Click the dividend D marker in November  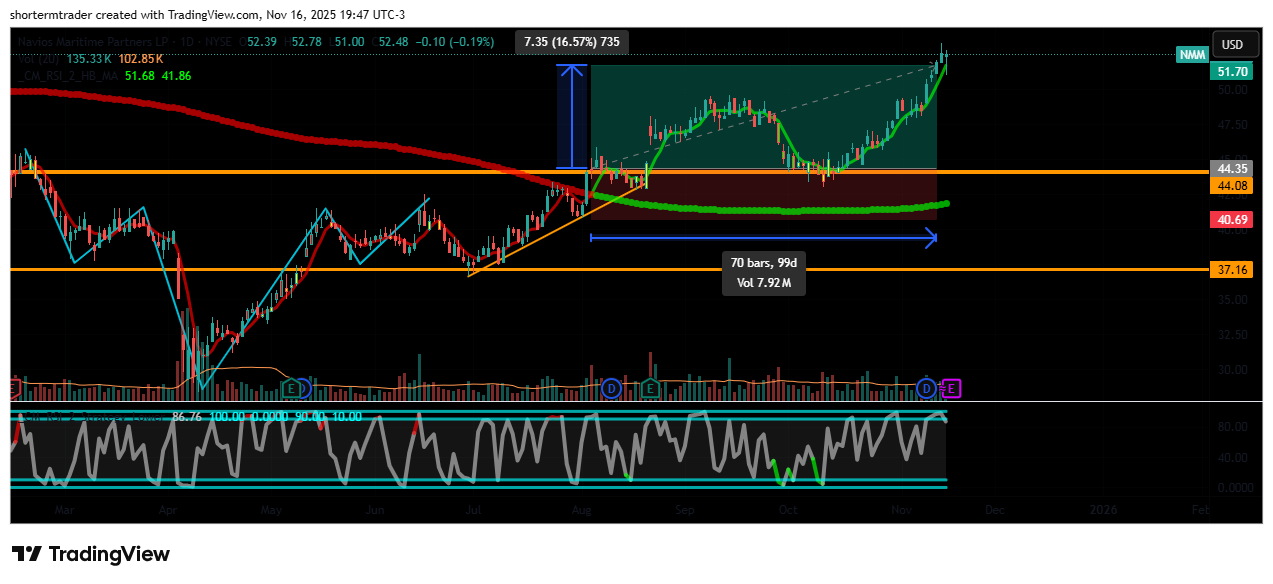(x=927, y=388)
